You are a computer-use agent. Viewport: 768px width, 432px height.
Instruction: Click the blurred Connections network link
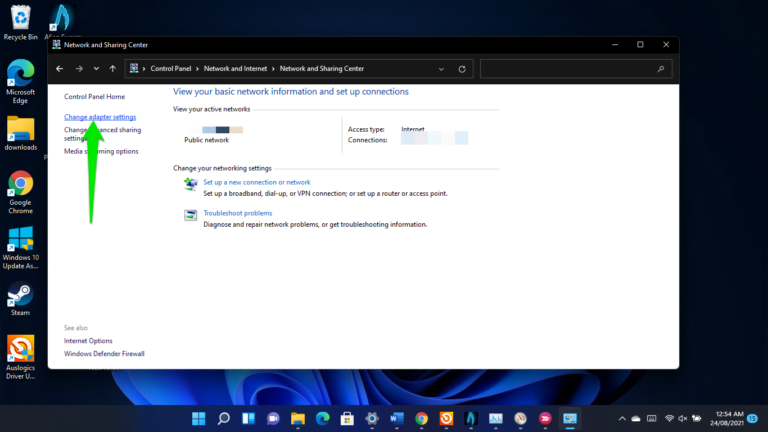click(434, 139)
